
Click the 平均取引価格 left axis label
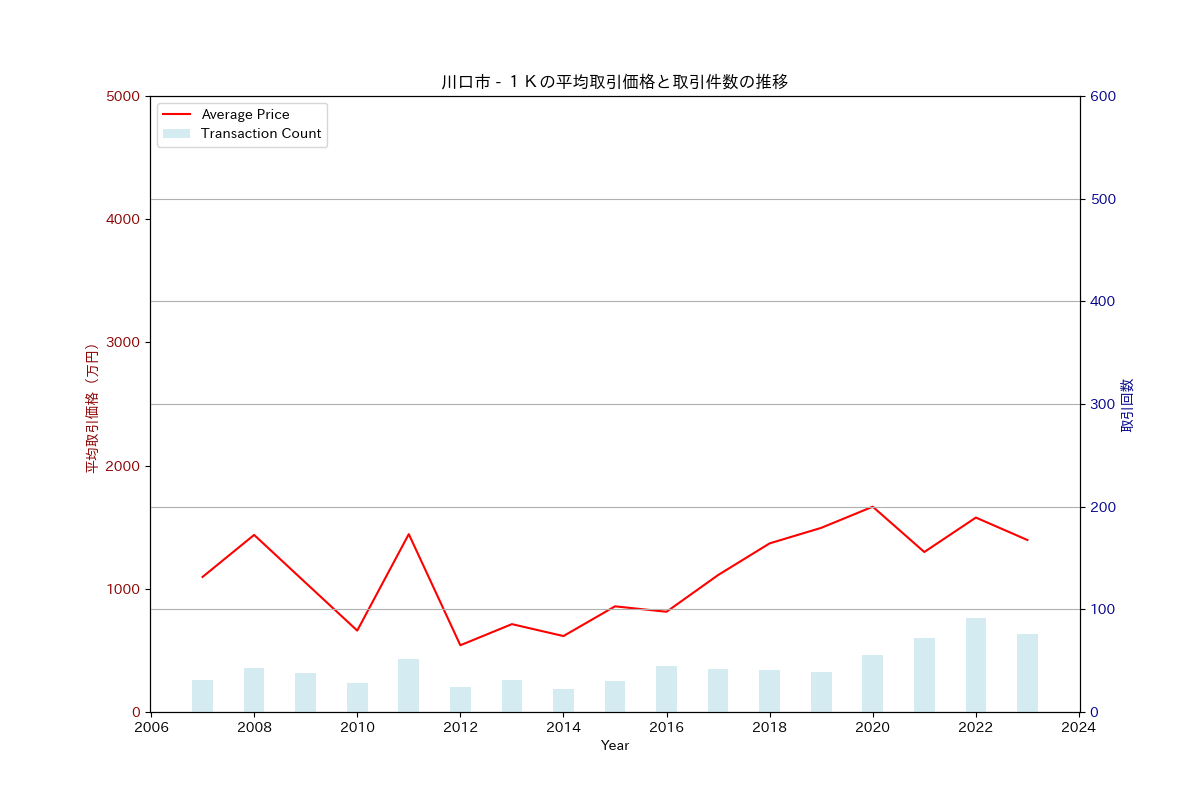[x=91, y=408]
